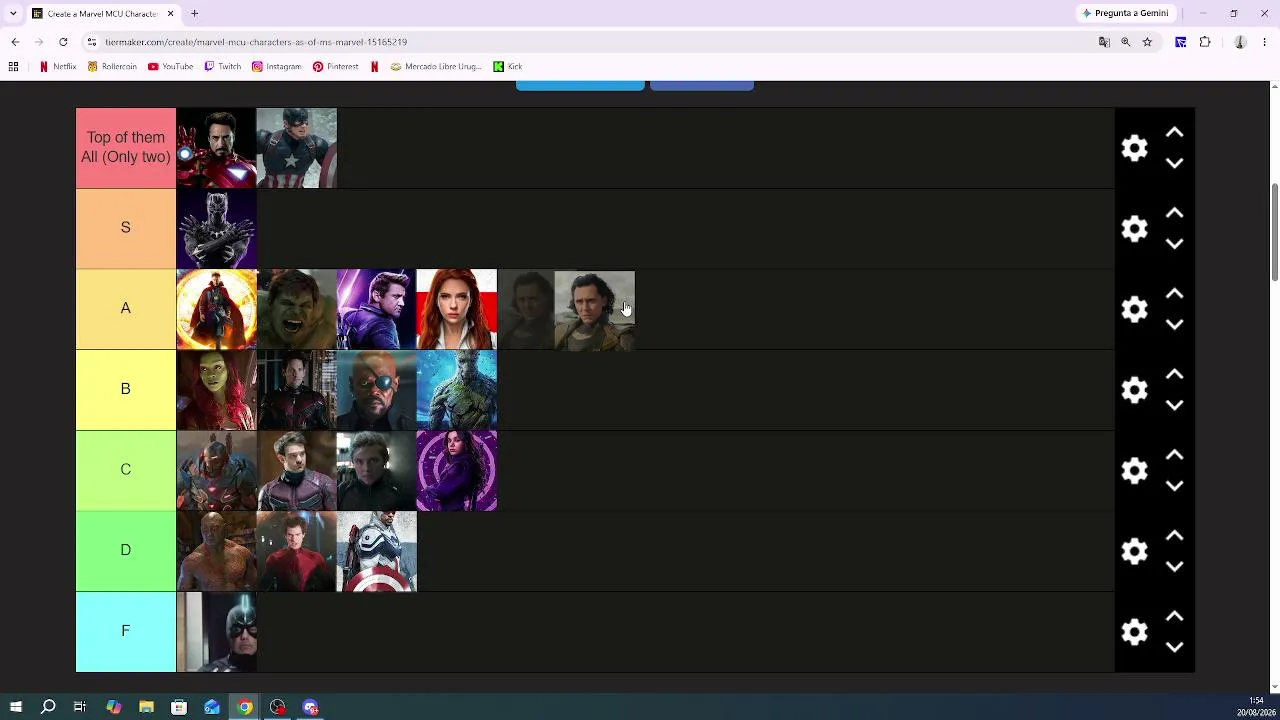Go back to the previous page
Viewport: 1280px width, 720px height.
click(x=15, y=42)
